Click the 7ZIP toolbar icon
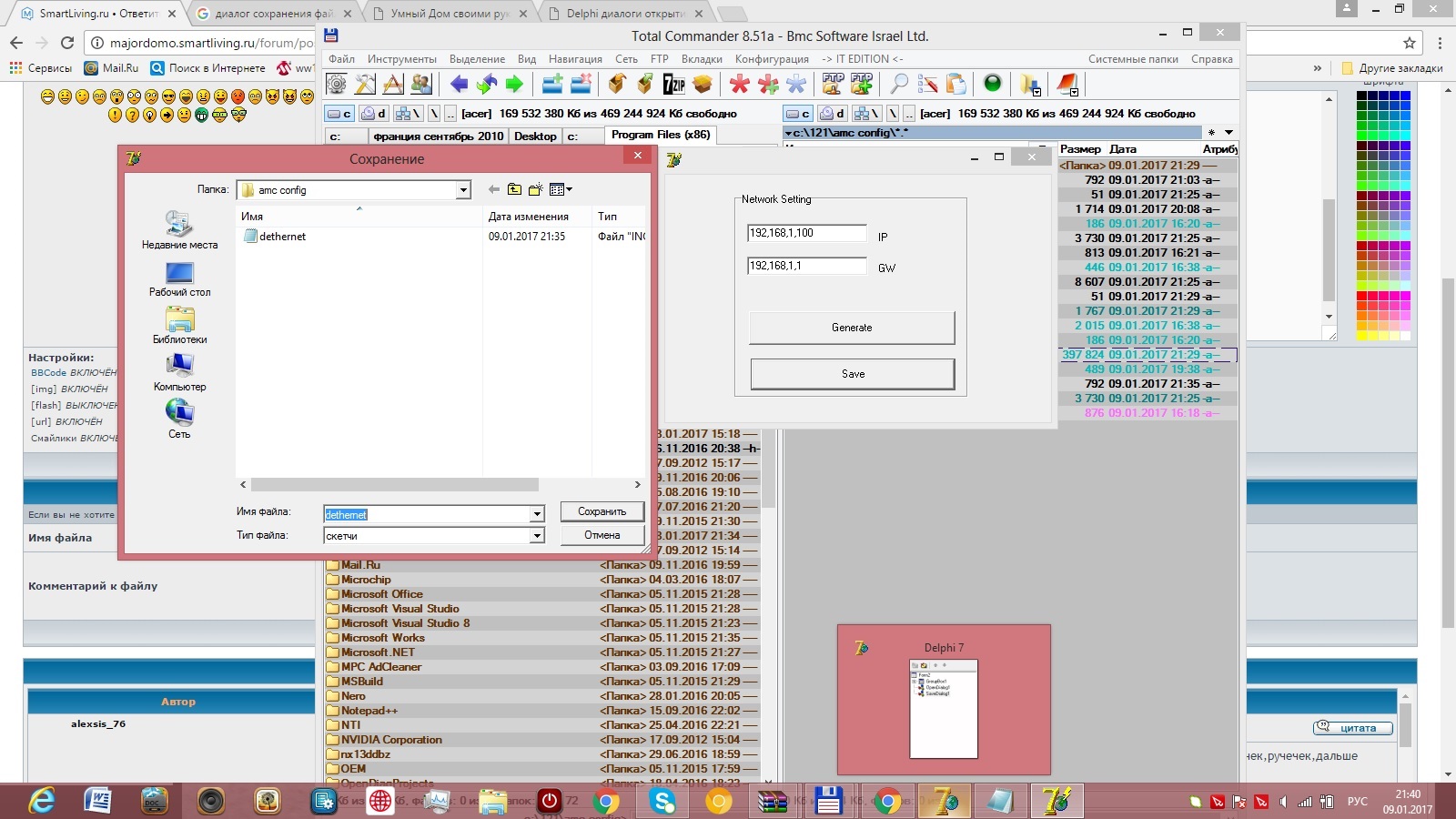 [673, 85]
